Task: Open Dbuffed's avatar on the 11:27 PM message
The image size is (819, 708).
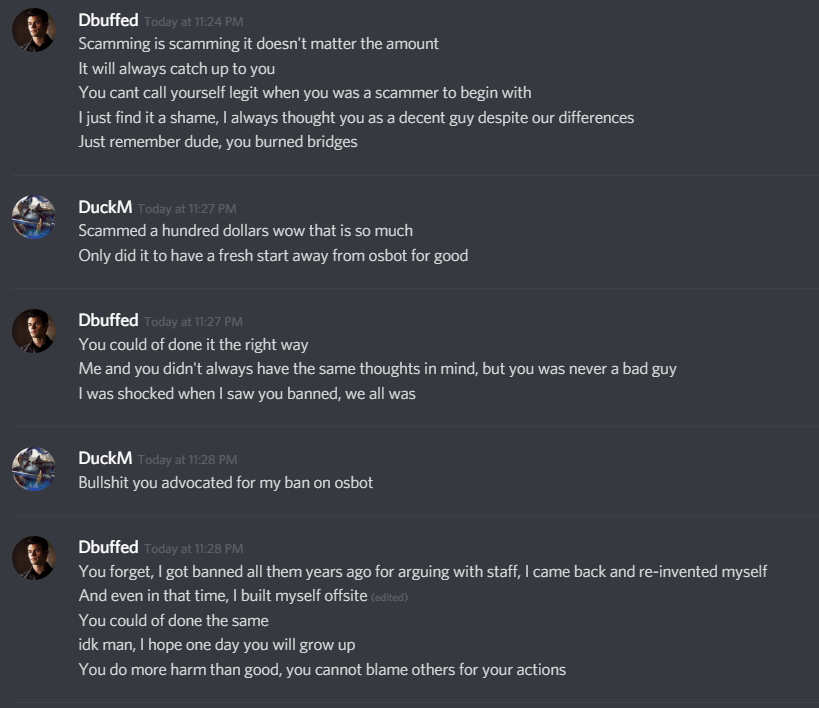Action: (x=34, y=331)
